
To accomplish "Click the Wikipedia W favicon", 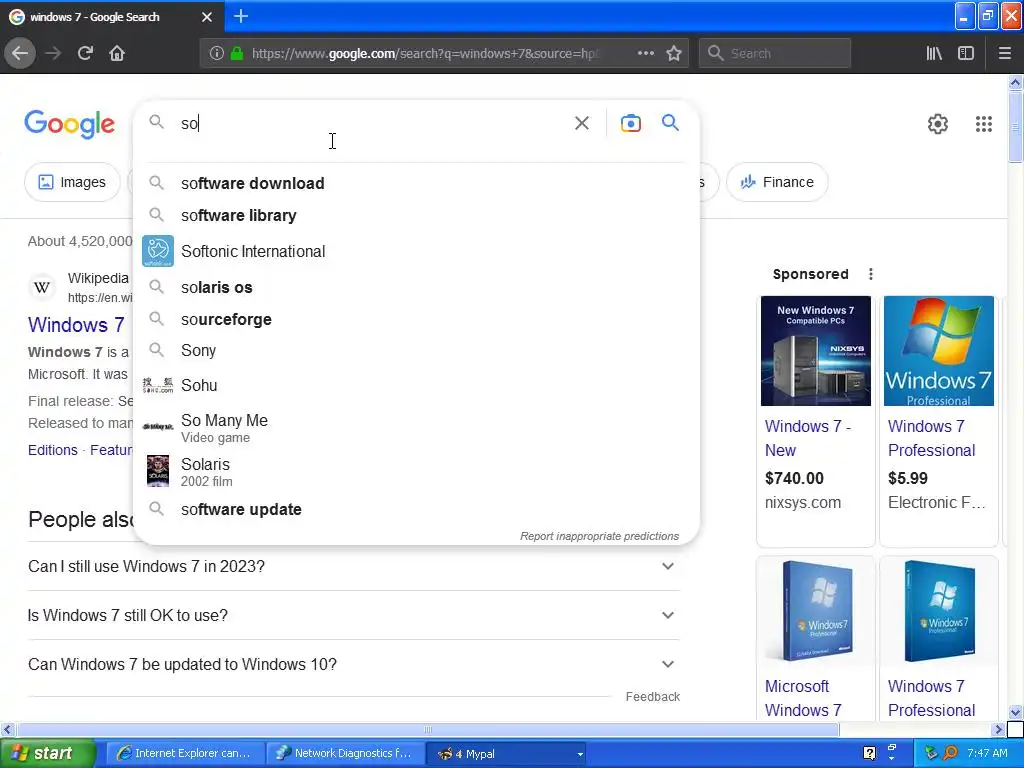I will tap(42, 287).
